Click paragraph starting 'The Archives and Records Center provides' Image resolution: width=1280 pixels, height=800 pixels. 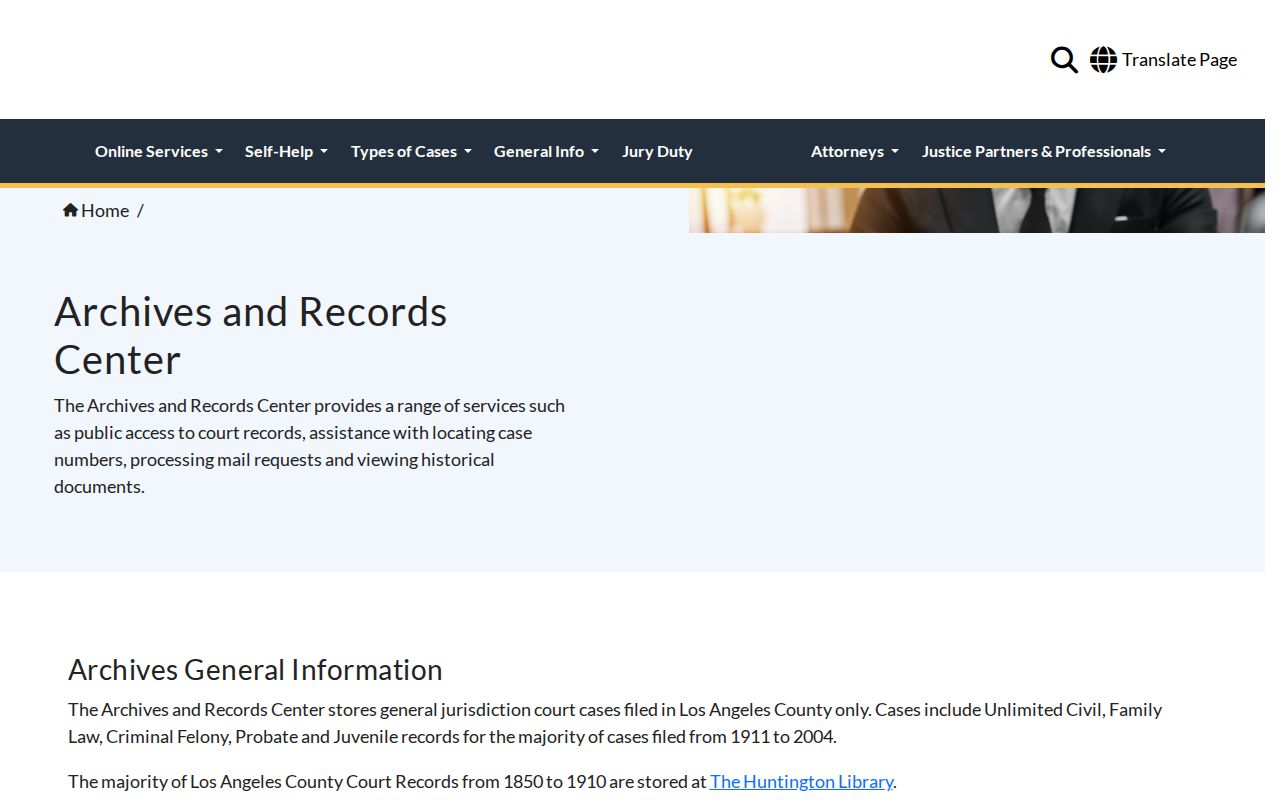coord(310,446)
